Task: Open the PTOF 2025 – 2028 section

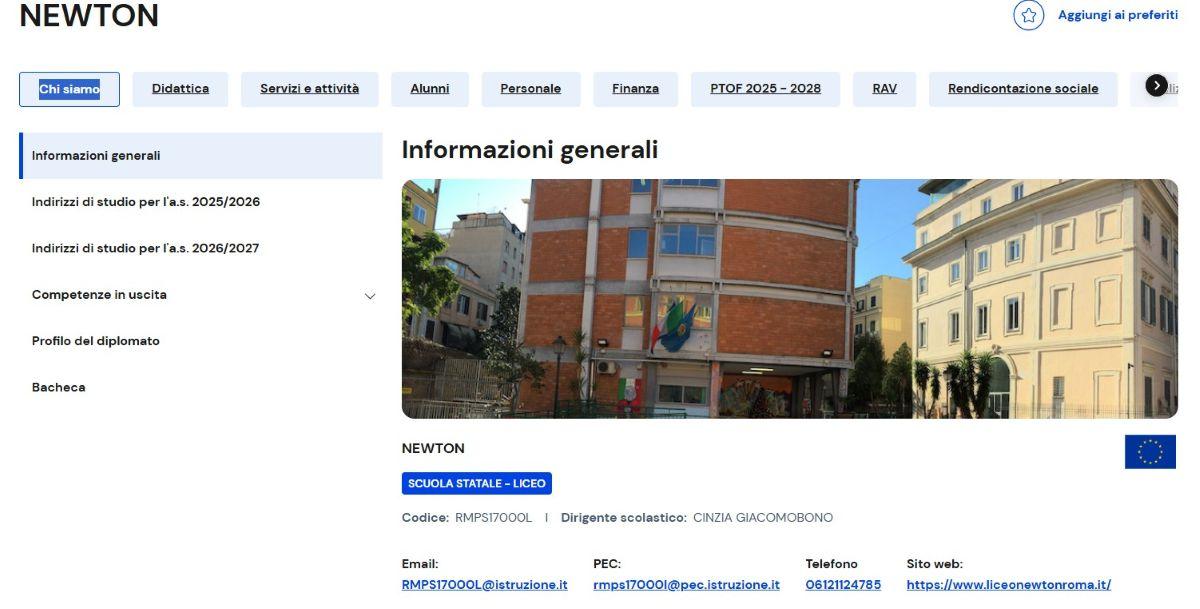Action: 764,88
